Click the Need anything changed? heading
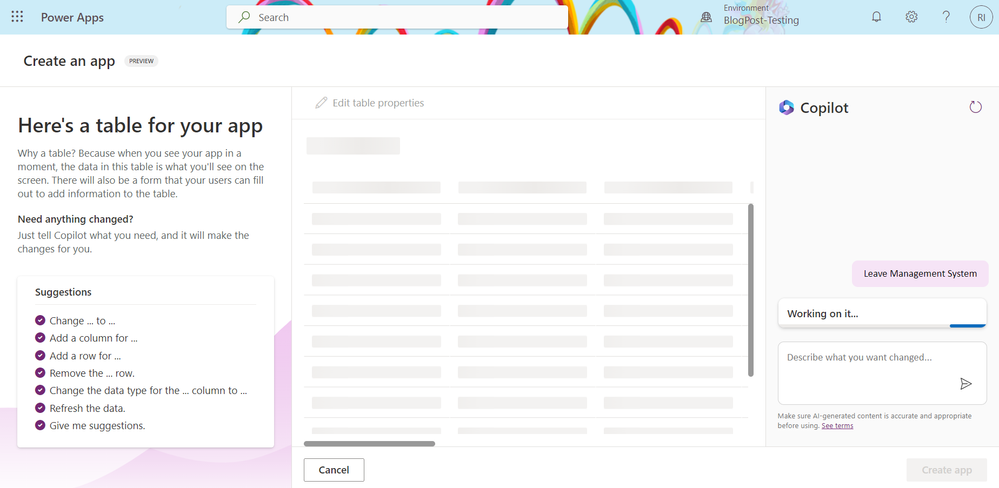Screen dimensions: 999x488 (75, 219)
